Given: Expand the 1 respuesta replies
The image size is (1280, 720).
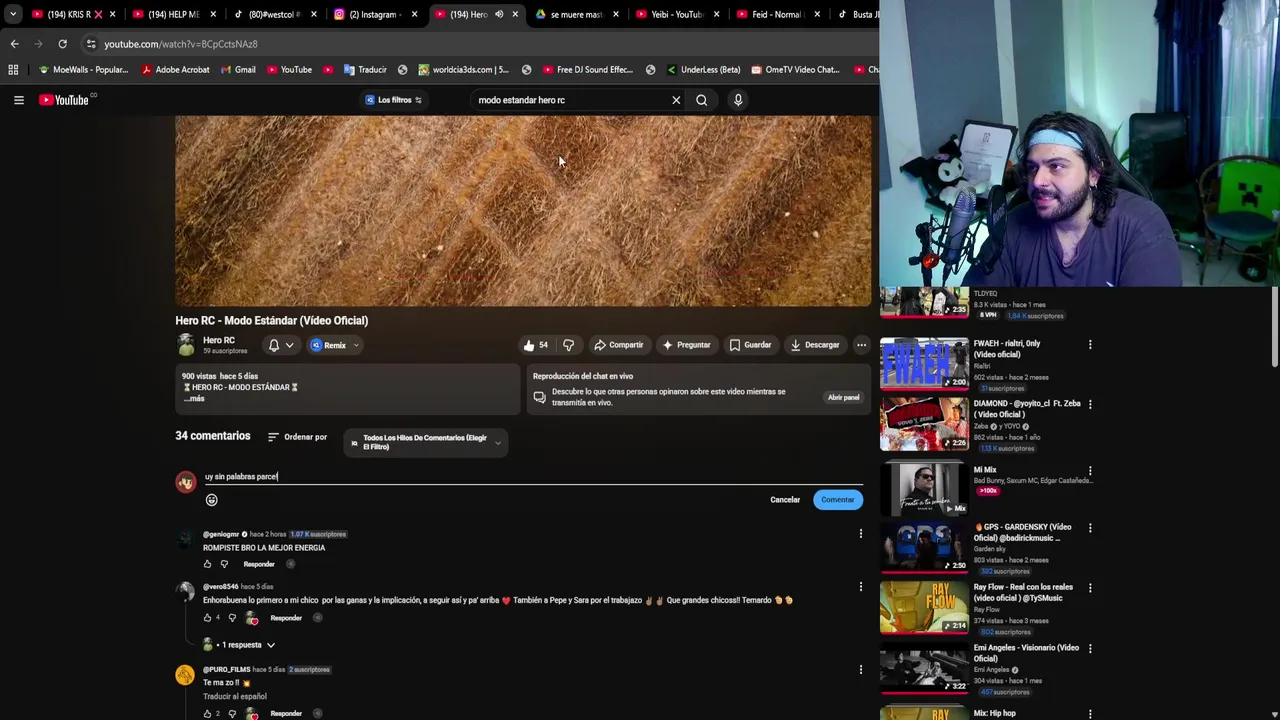Looking at the screenshot, I should pyautogui.click(x=240, y=645).
